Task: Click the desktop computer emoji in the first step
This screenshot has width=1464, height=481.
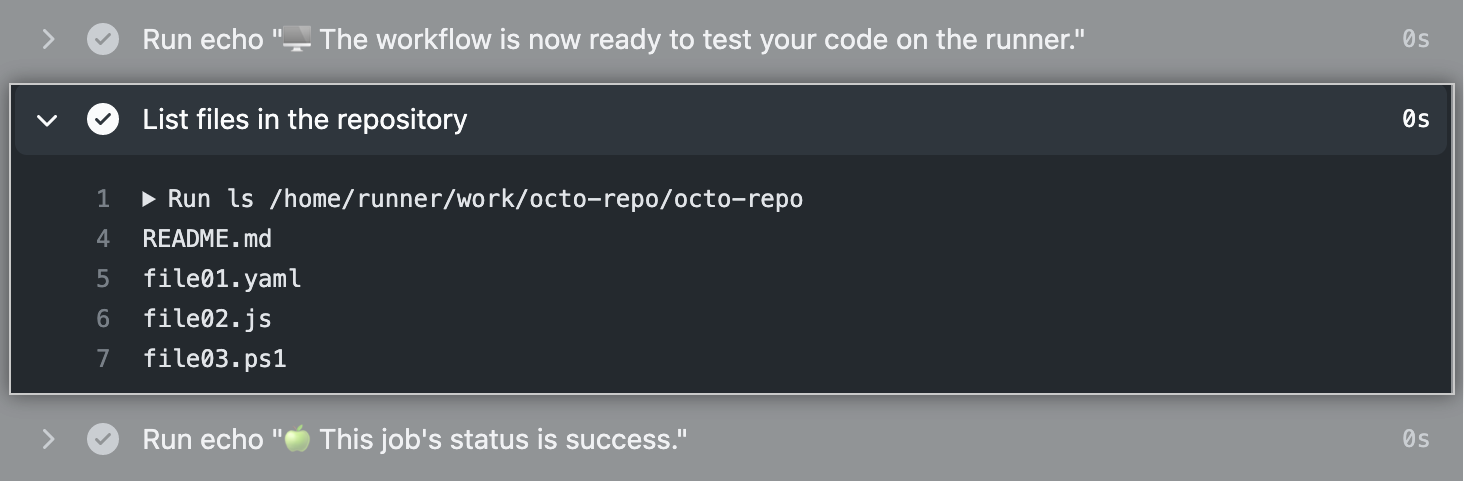Action: click(x=296, y=40)
